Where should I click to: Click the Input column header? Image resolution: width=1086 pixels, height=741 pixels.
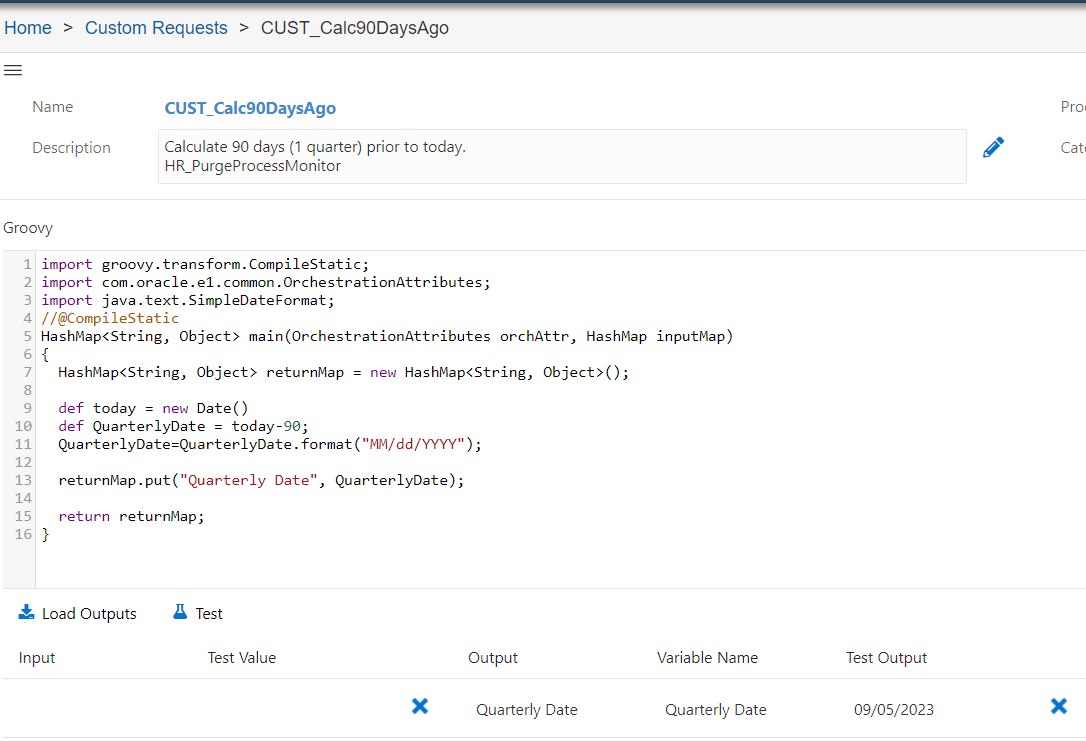click(x=37, y=658)
